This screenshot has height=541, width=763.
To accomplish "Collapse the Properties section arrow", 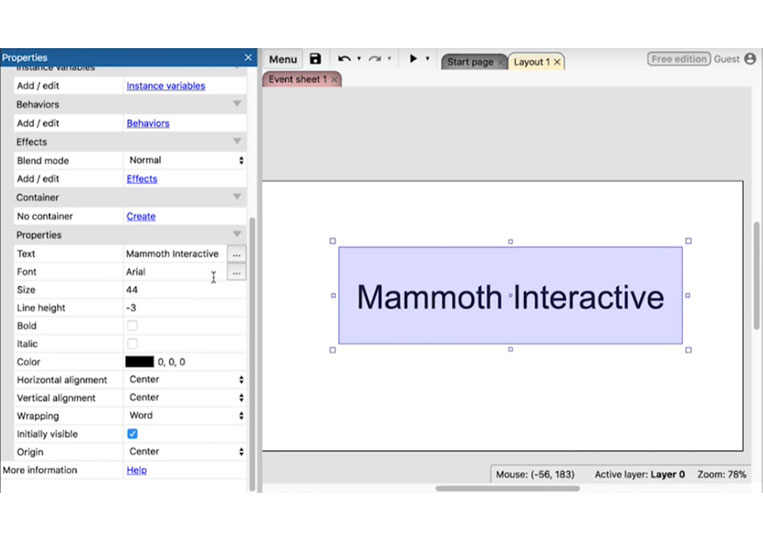I will (237, 234).
